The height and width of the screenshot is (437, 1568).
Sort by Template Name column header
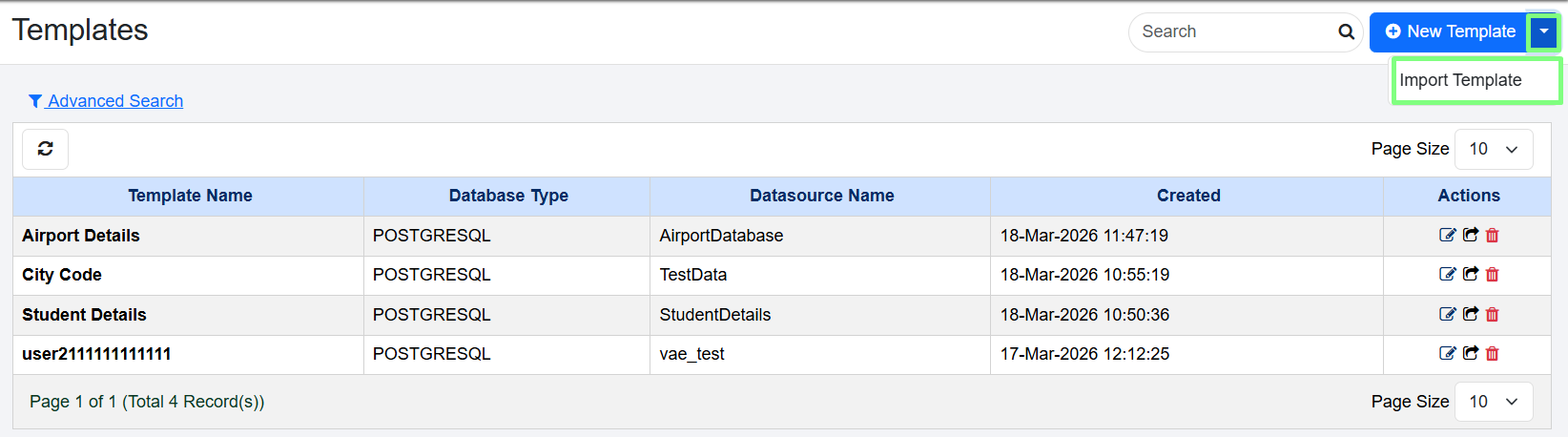190,196
